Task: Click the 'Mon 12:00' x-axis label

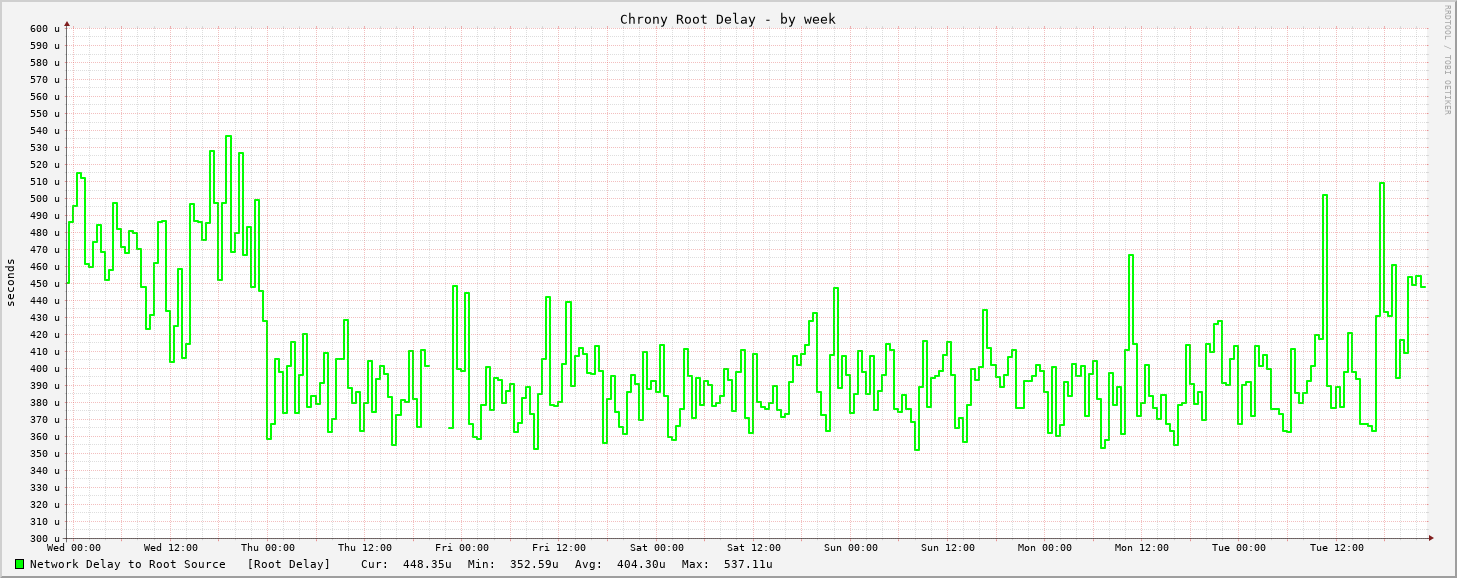Action: click(1142, 548)
